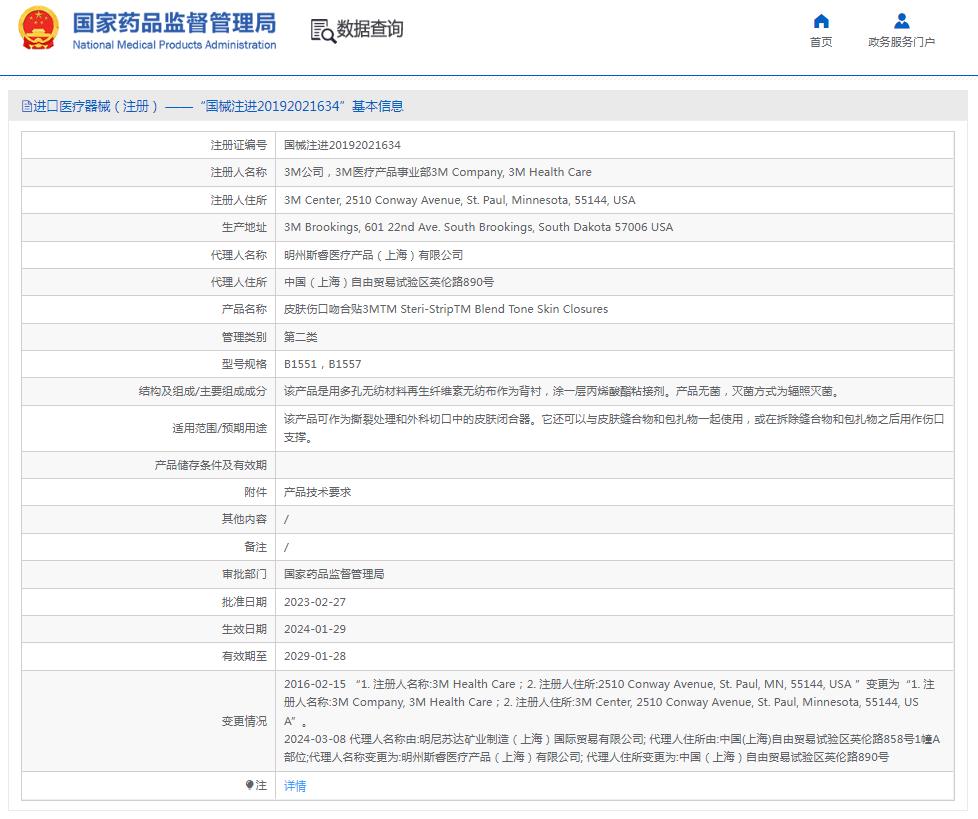Select the 注册证编号 label cell
Screen dimensions: 978x819
click(148, 145)
